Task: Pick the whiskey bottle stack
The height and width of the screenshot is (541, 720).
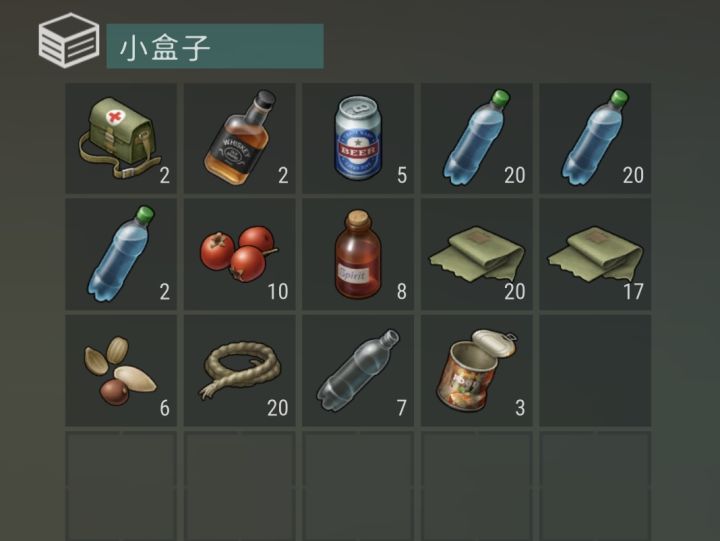Action: (240, 138)
